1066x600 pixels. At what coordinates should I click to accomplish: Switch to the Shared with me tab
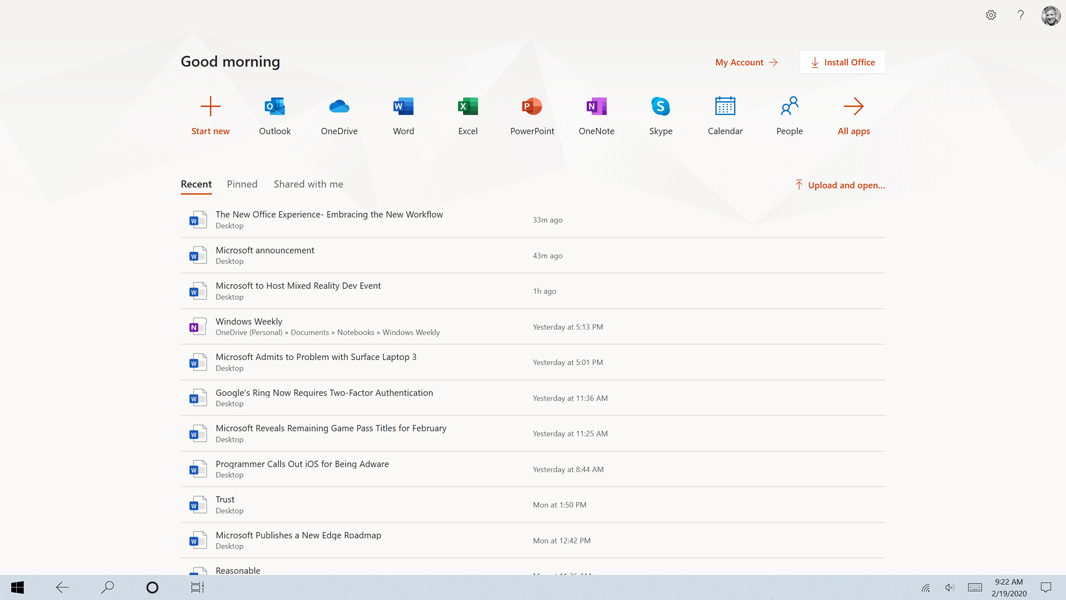(308, 184)
